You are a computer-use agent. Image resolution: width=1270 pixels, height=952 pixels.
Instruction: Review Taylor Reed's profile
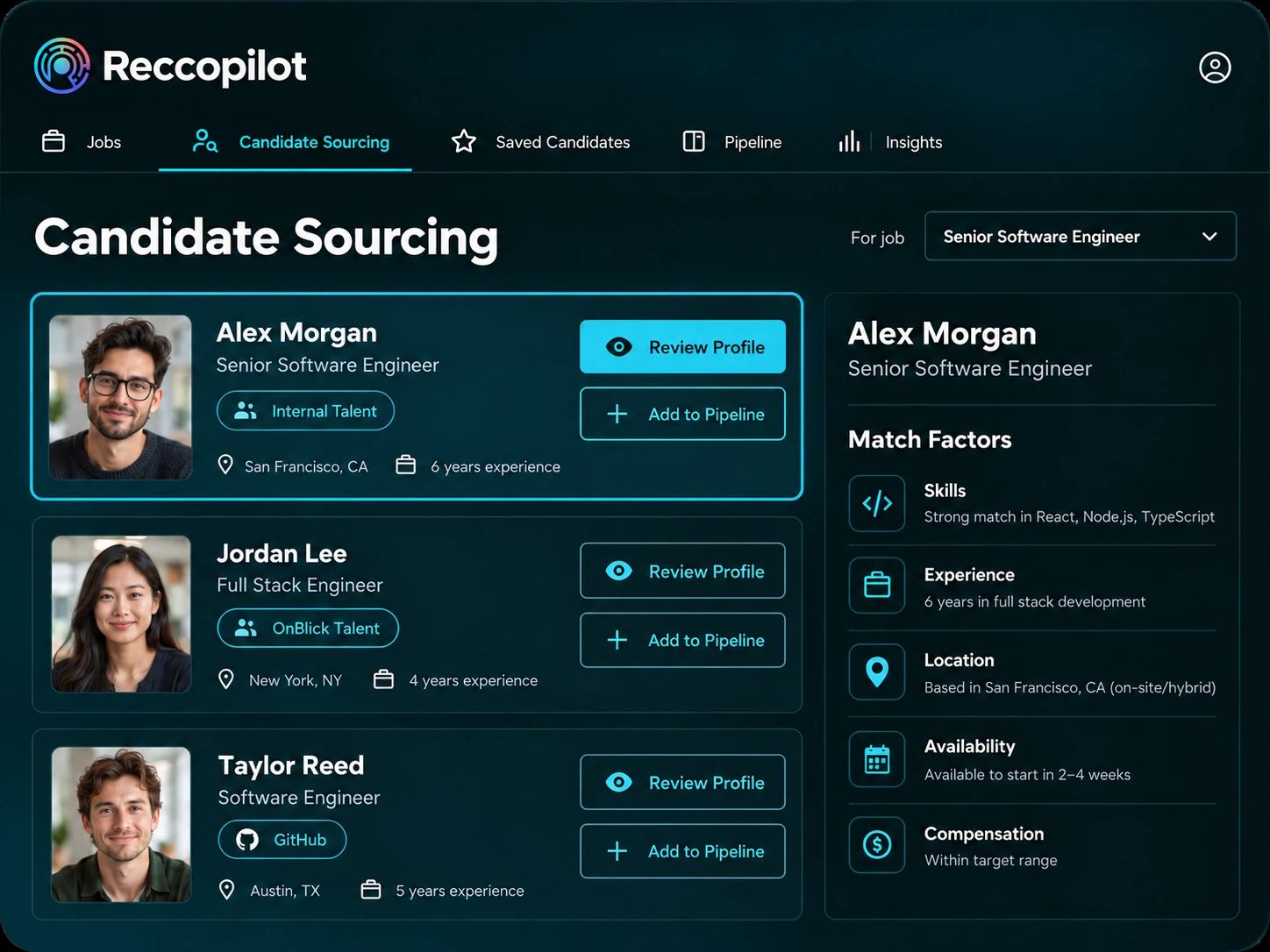point(682,782)
